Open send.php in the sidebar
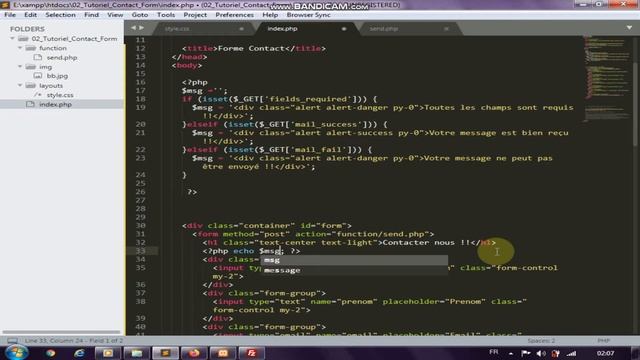This screenshot has height=360, width=640. point(62,58)
